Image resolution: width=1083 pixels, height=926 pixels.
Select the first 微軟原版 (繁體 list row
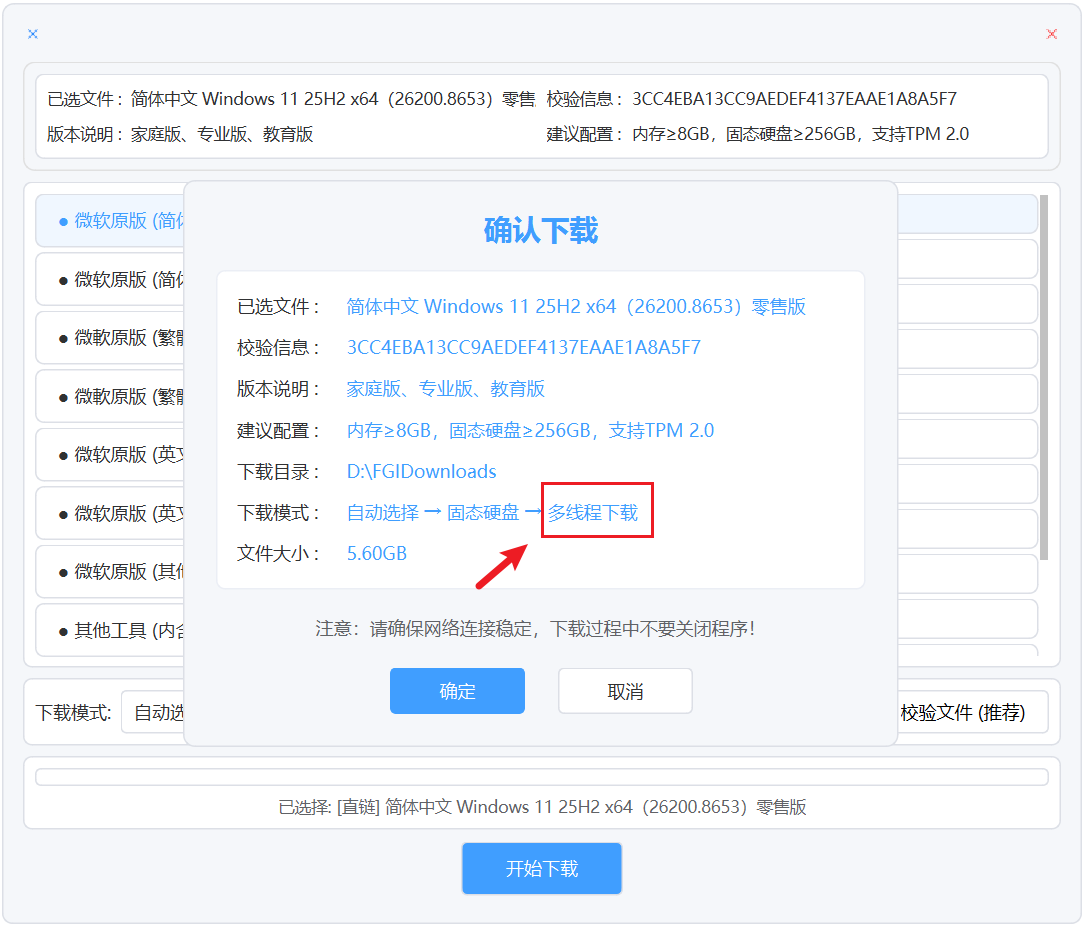(x=111, y=338)
